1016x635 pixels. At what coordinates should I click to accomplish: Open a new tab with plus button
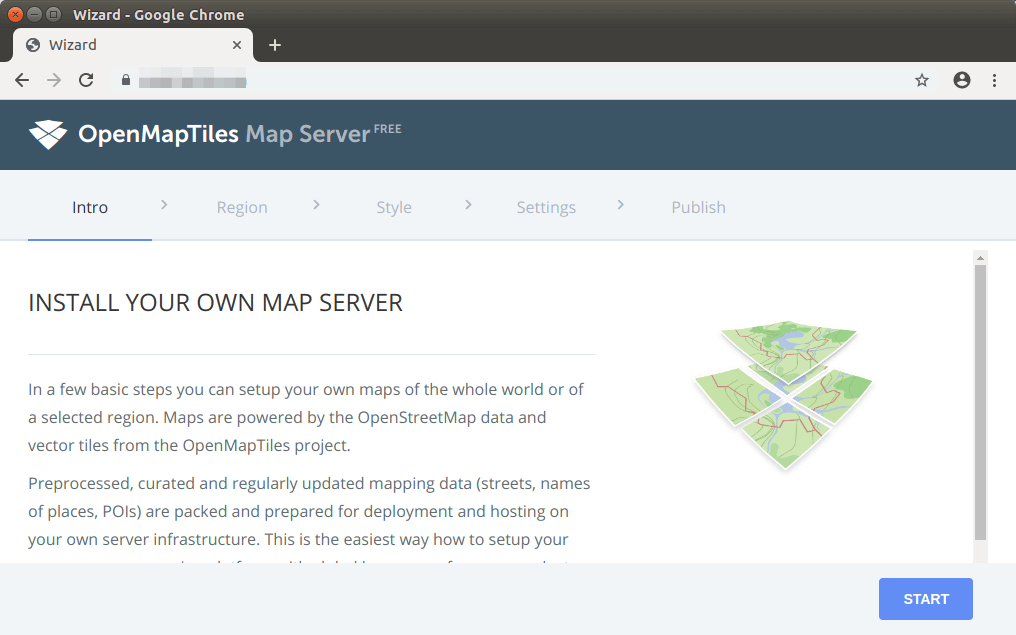pos(275,45)
